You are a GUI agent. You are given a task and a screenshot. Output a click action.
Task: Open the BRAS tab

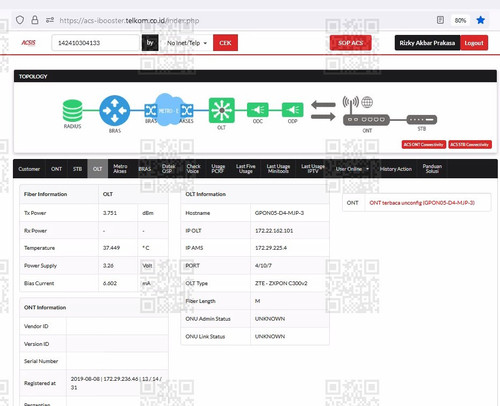(x=145, y=169)
